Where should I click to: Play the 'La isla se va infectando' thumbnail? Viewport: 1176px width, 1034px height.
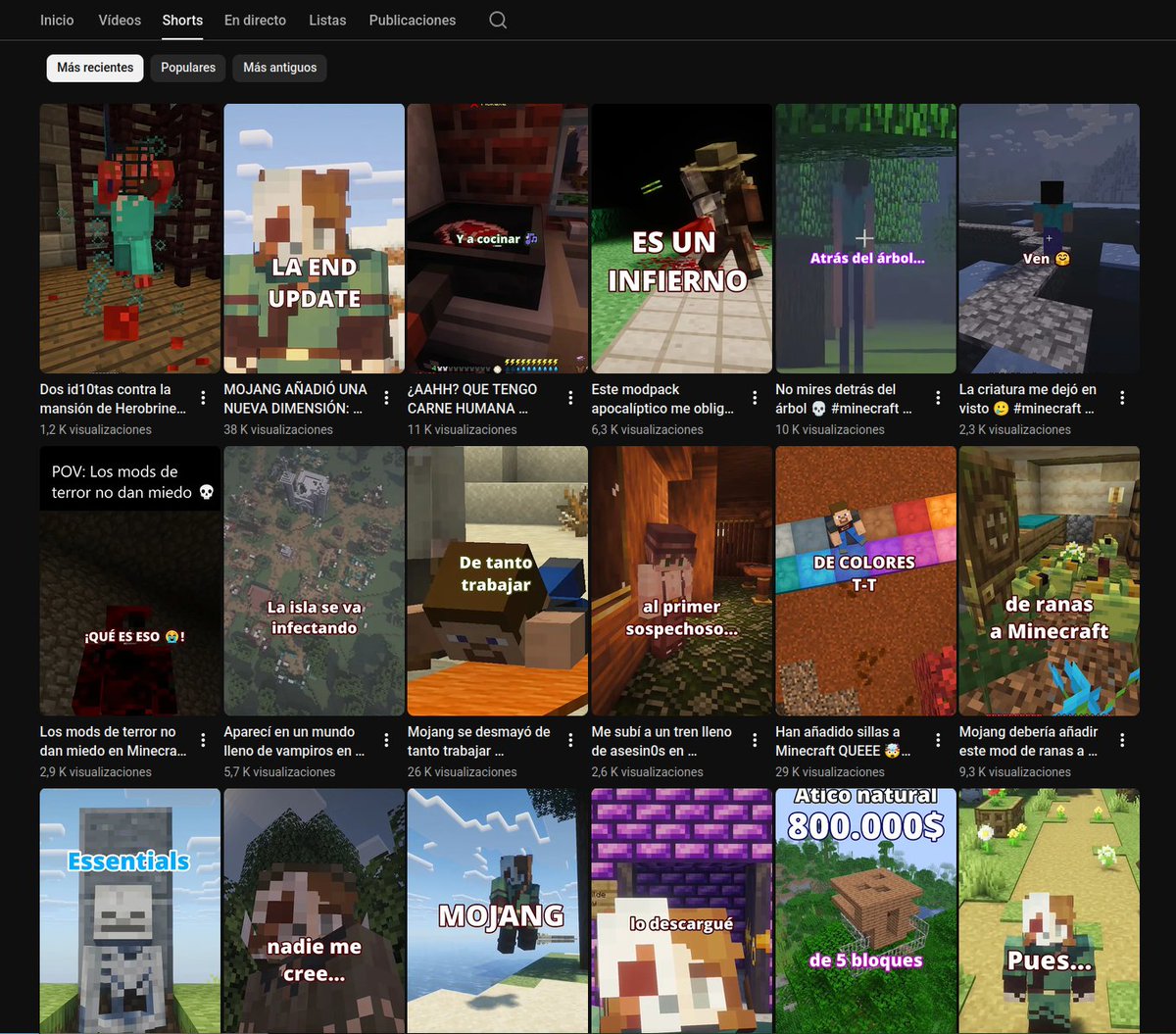314,580
